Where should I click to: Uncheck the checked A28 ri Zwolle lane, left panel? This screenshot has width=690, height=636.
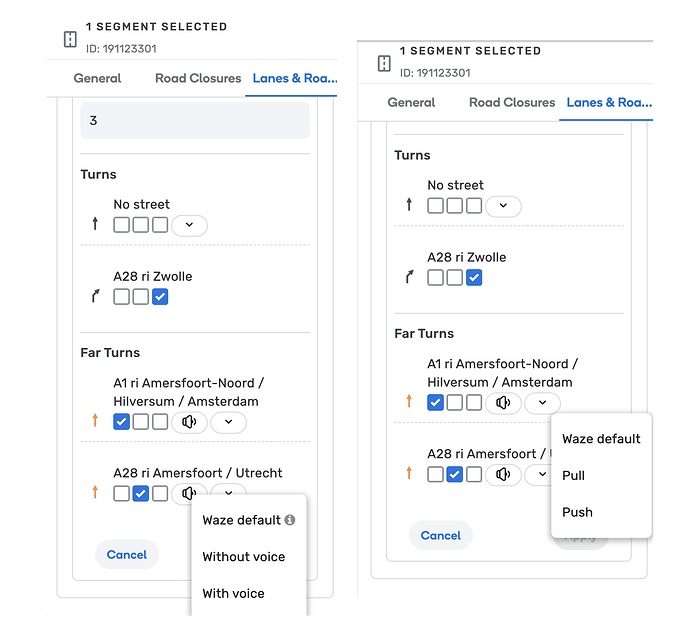(x=160, y=297)
